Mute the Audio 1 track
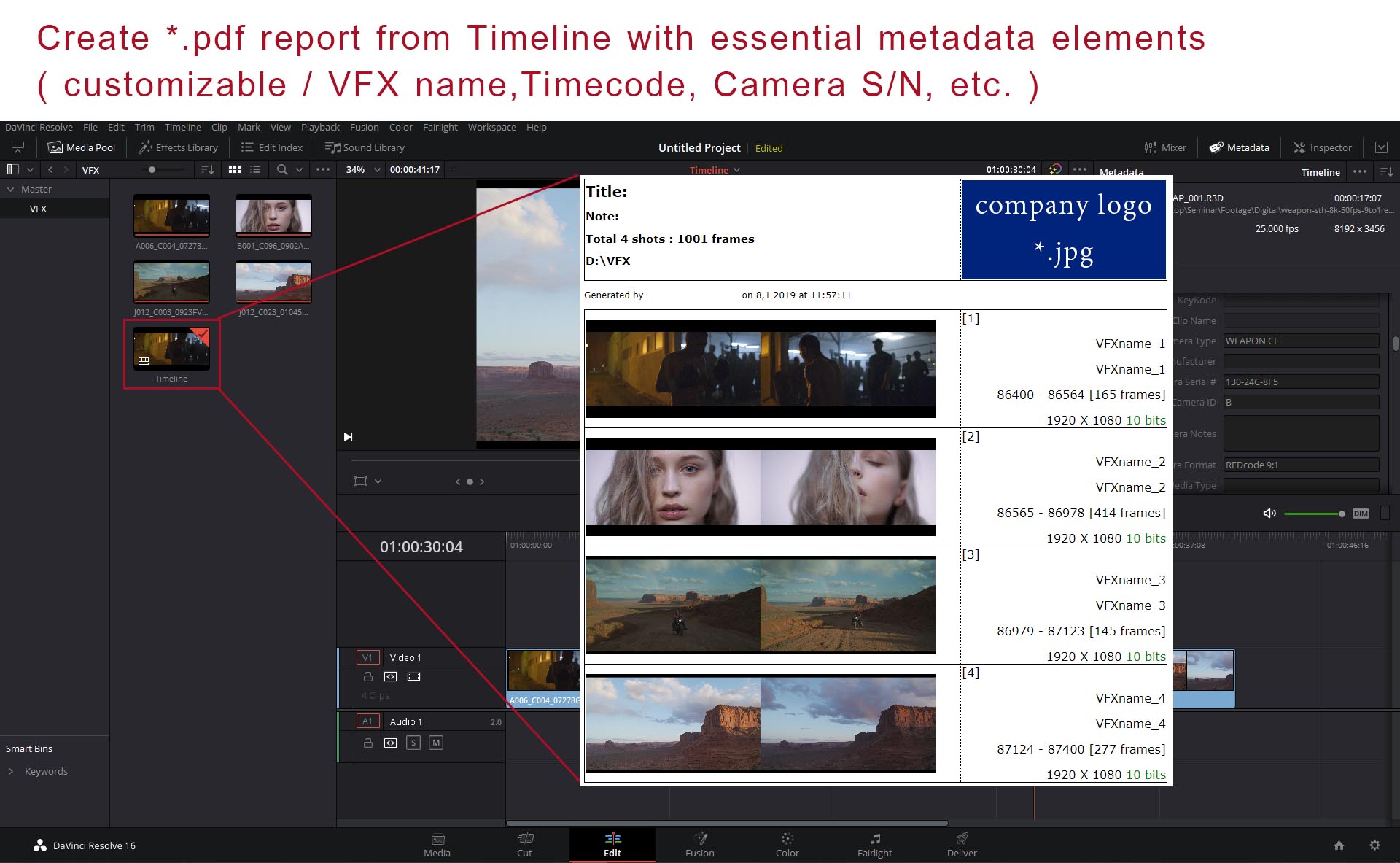1400x863 pixels. point(436,743)
